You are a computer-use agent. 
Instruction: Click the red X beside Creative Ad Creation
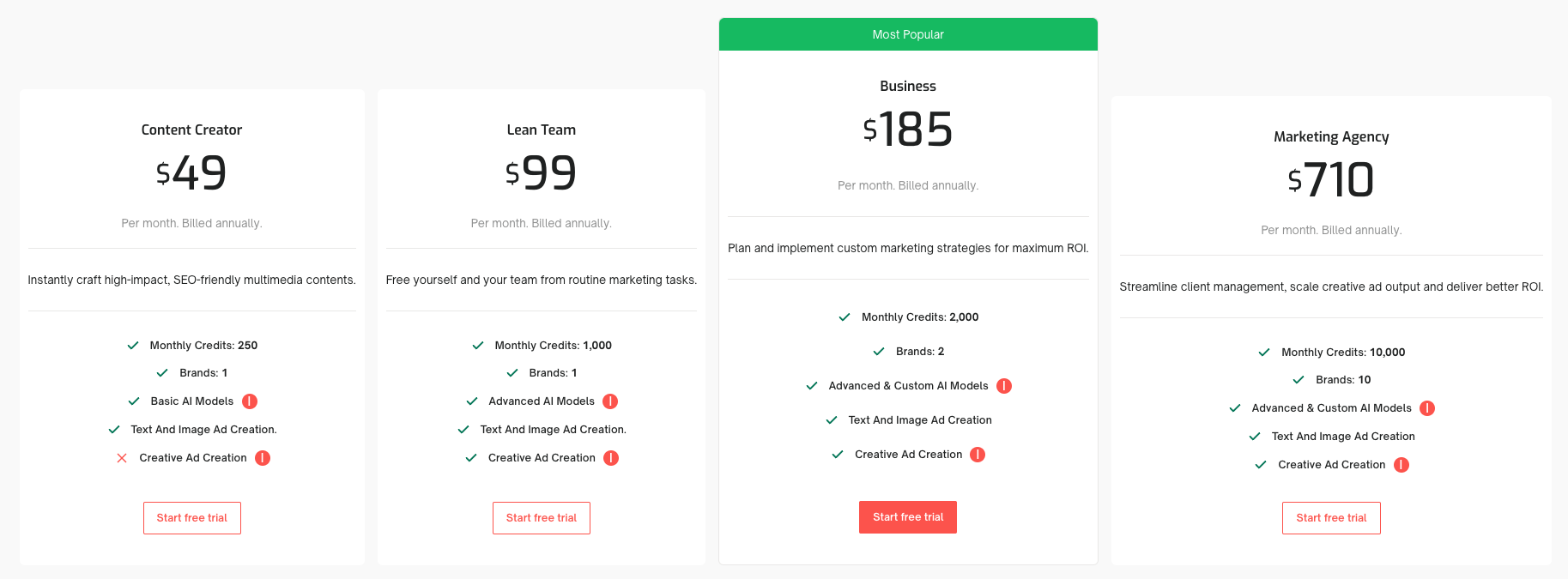tap(122, 457)
